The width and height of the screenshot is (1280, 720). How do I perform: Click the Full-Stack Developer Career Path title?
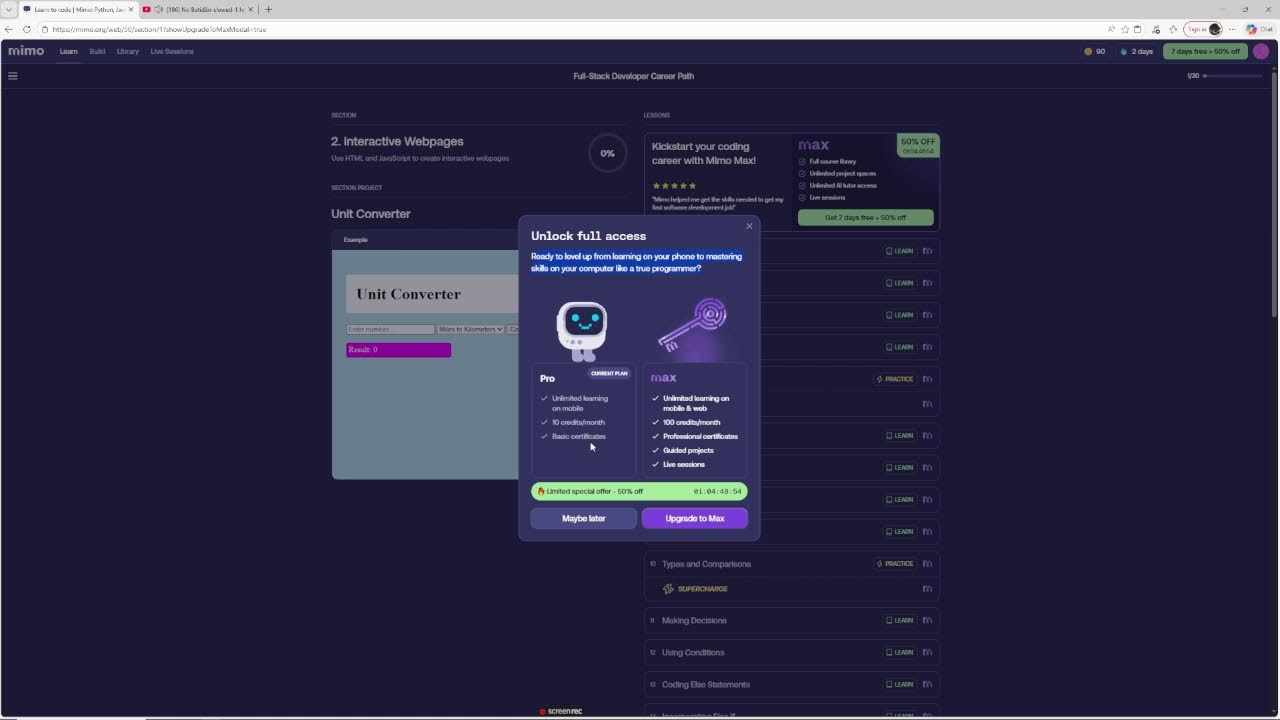click(633, 76)
